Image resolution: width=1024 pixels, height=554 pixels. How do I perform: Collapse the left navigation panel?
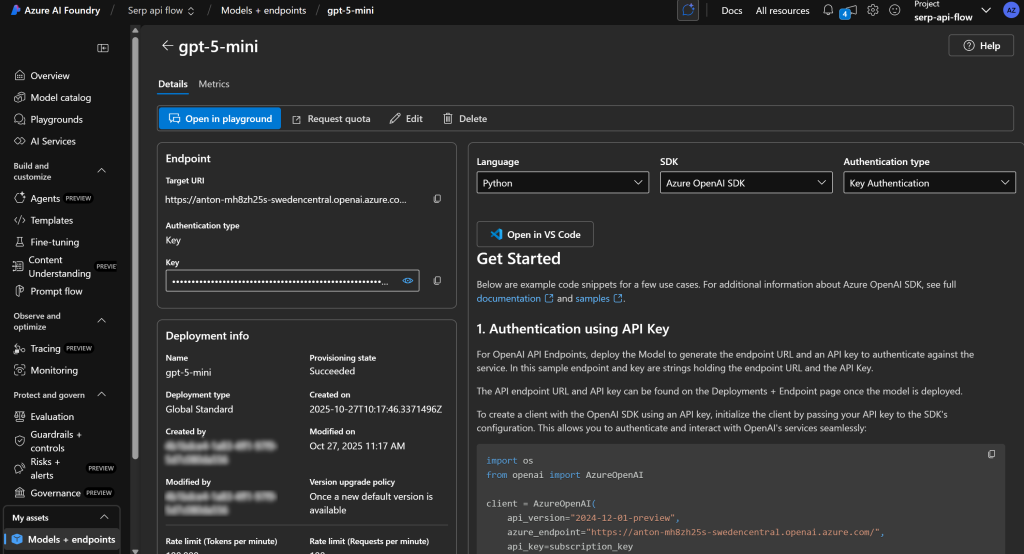(x=103, y=48)
